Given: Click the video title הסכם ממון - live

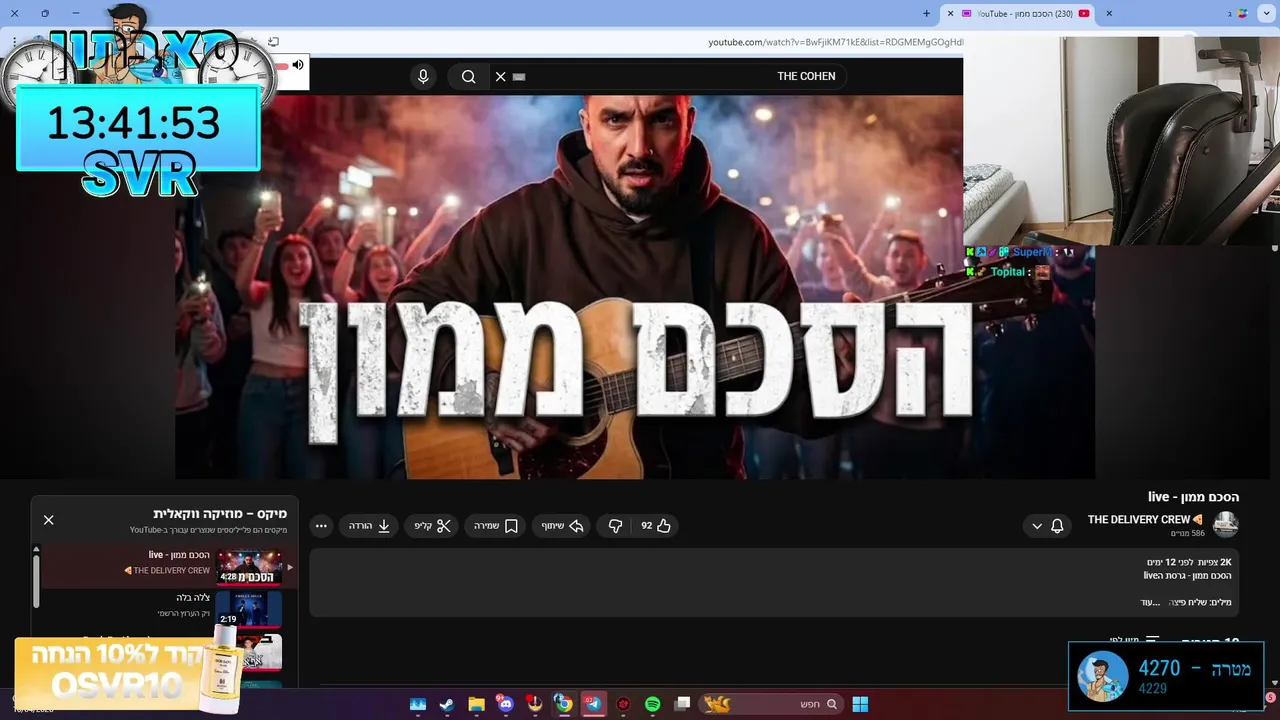Looking at the screenshot, I should [1193, 497].
